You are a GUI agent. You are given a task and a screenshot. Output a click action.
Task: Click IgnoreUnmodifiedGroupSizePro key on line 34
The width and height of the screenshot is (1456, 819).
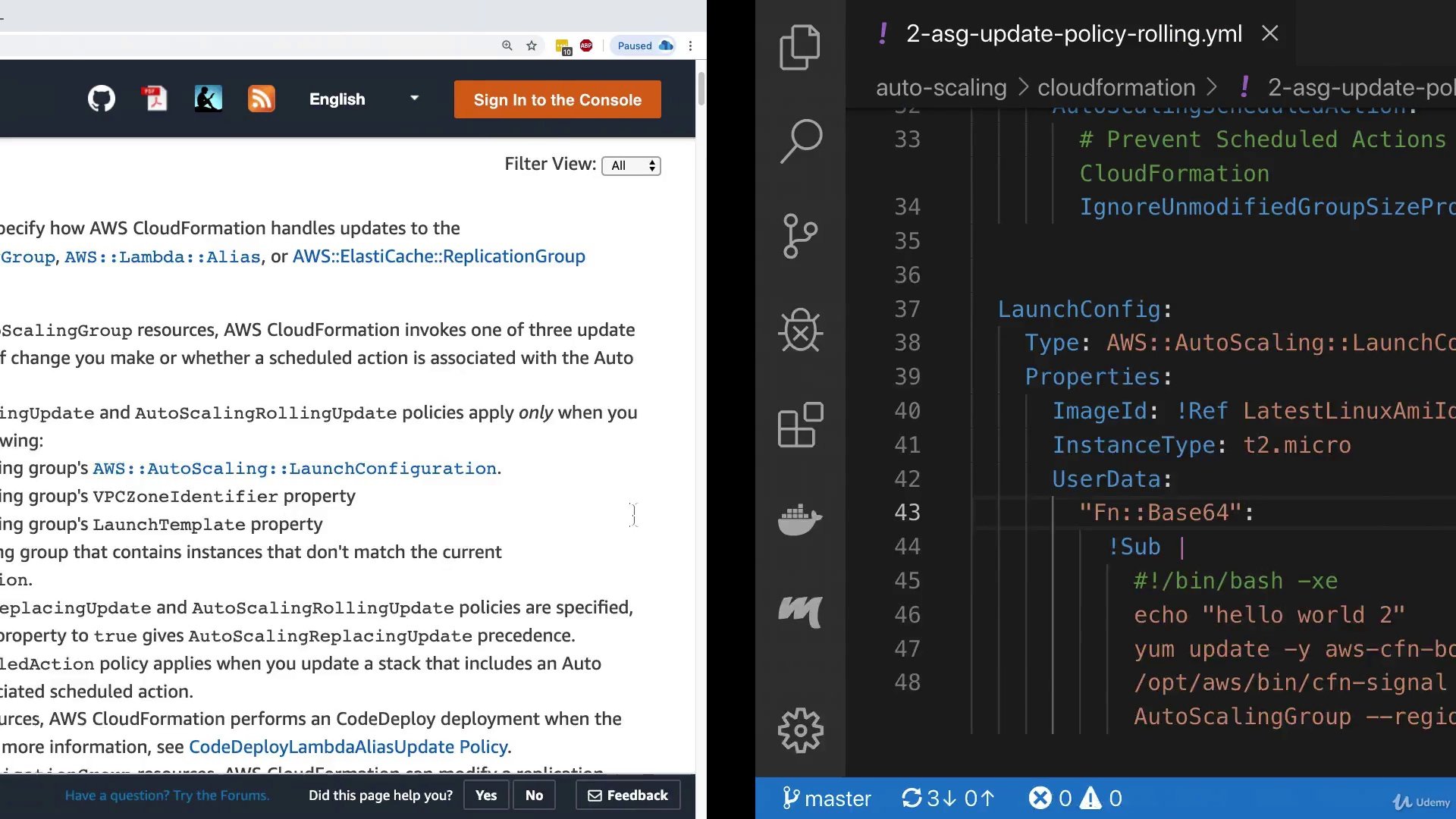click(1267, 207)
